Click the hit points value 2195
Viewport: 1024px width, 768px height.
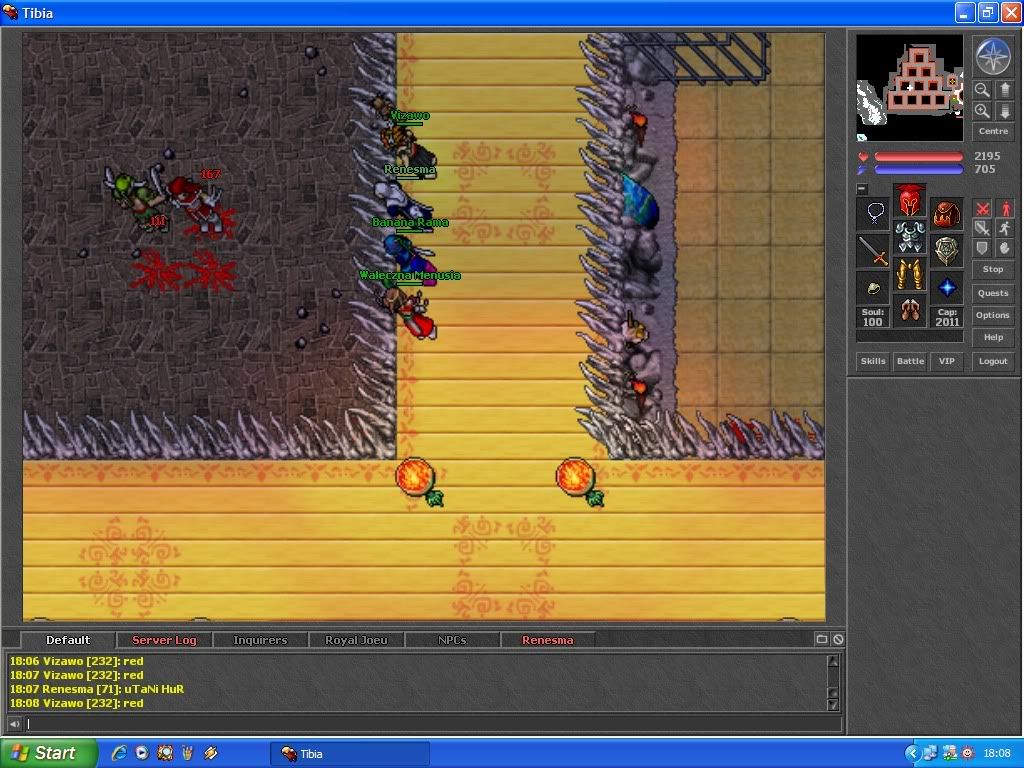coord(987,156)
